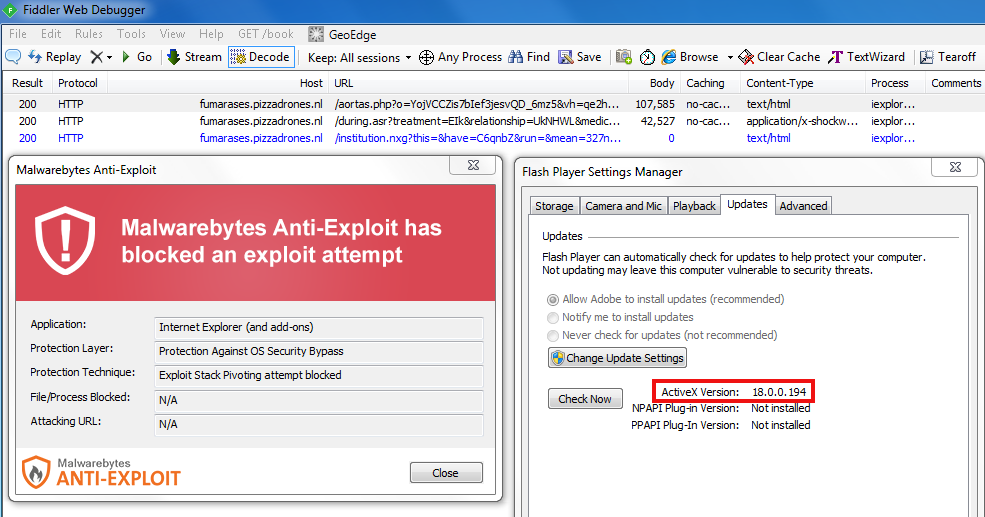Viewport: 985px width, 517px height.
Task: Toggle the Decode button
Action: tap(260, 57)
